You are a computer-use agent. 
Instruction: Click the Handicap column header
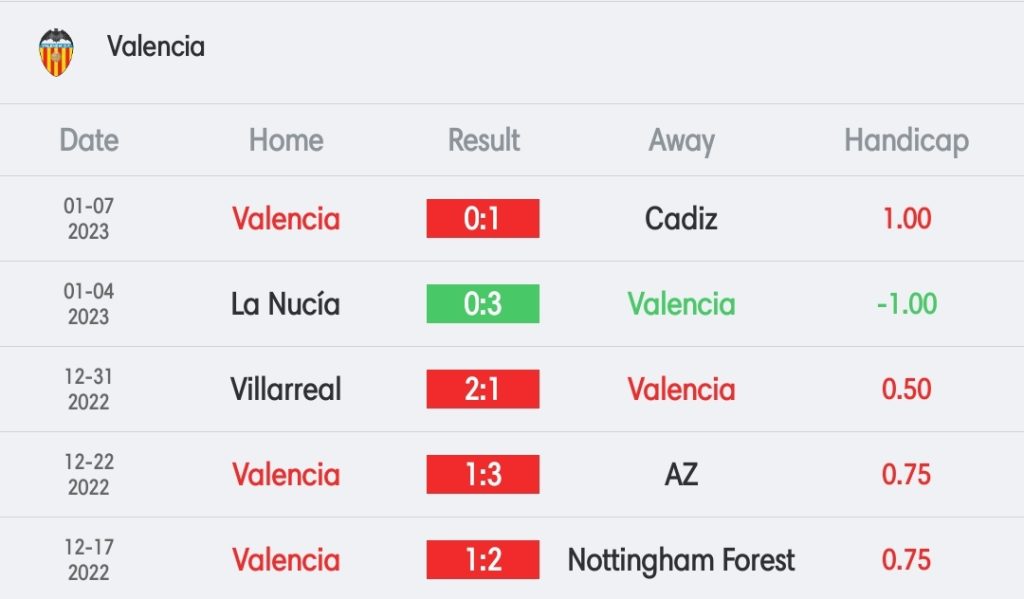[x=906, y=141]
